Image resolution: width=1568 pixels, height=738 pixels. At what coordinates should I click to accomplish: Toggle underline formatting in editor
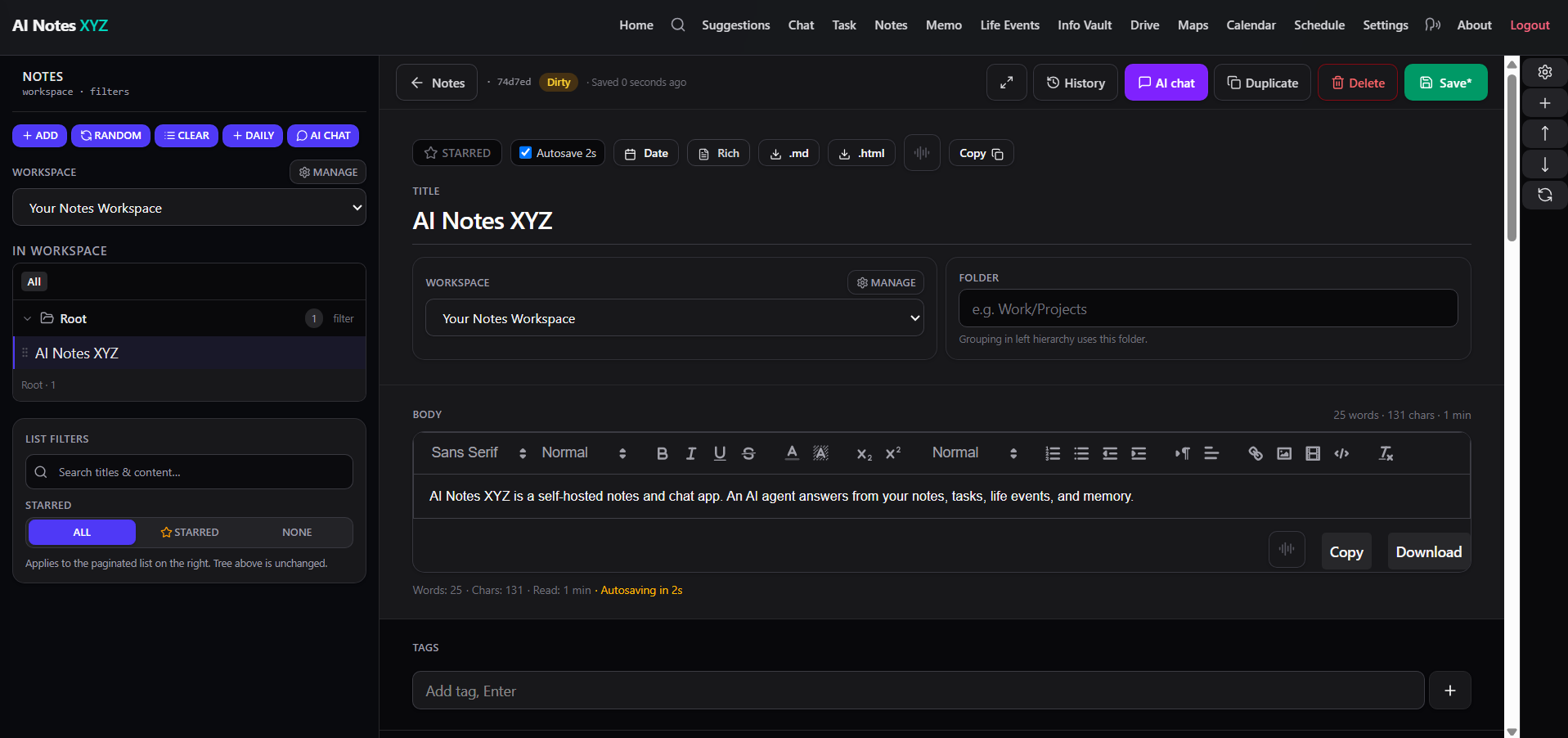pos(720,453)
